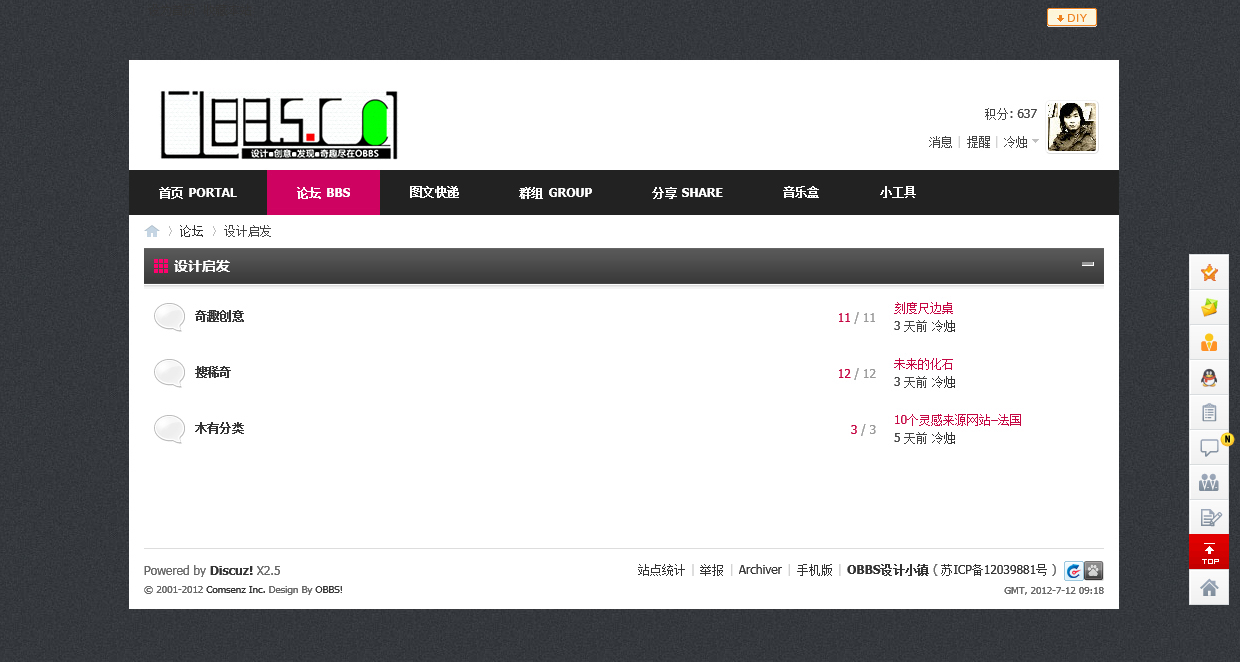Click the clipboard tasks sidebar icon
This screenshot has height=662, width=1240.
point(1209,412)
